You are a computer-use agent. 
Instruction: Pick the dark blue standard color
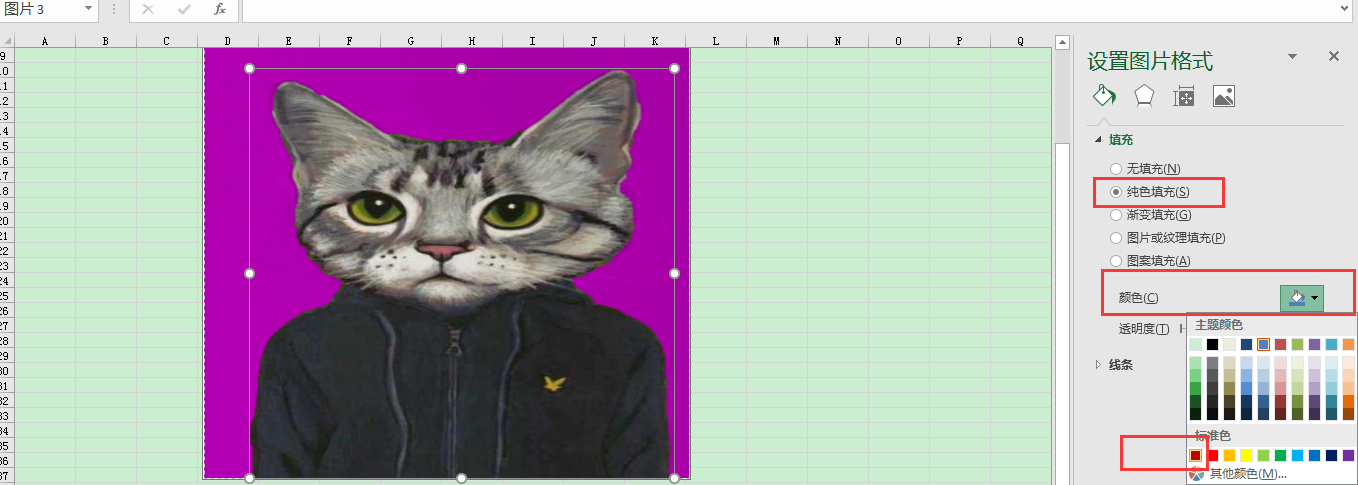coord(1332,455)
